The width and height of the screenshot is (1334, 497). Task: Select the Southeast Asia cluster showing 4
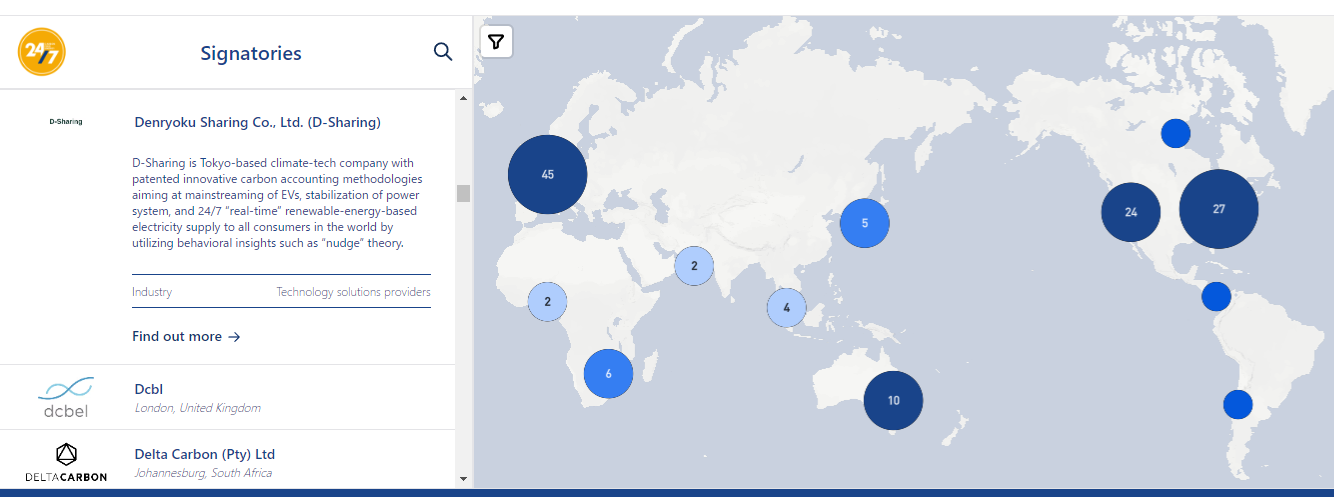[x=787, y=307]
